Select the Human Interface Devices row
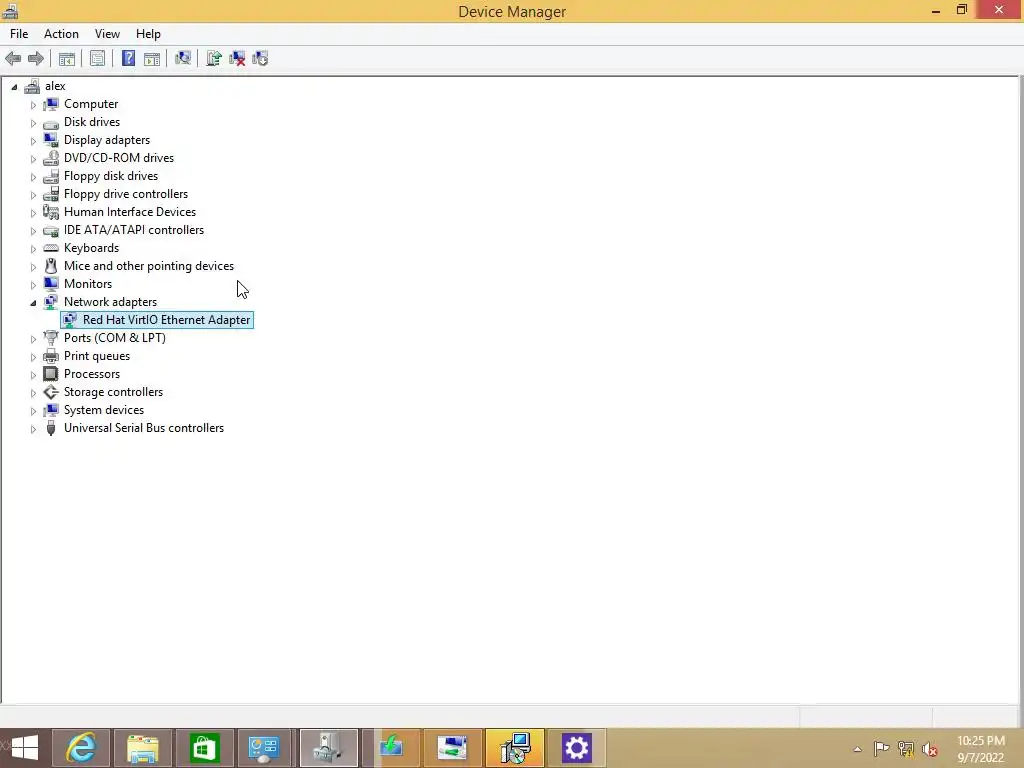1024x768 pixels. click(x=129, y=212)
